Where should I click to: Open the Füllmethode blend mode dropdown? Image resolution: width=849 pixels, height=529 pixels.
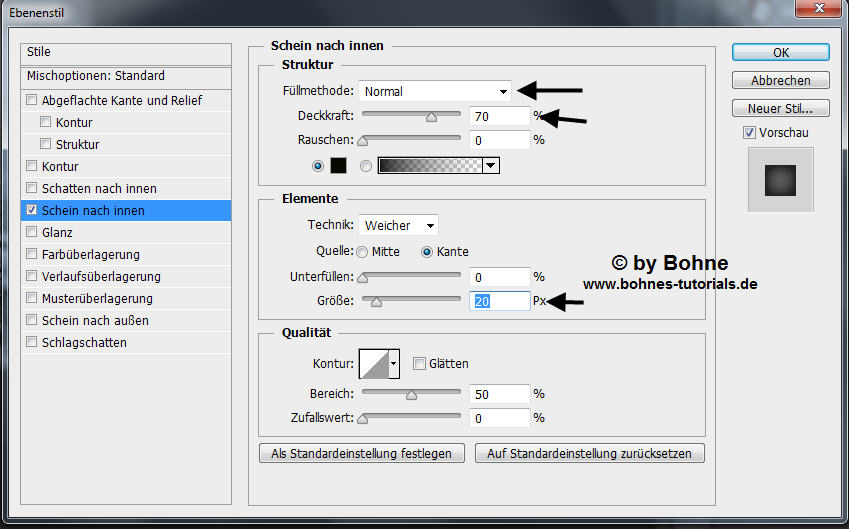click(x=435, y=91)
